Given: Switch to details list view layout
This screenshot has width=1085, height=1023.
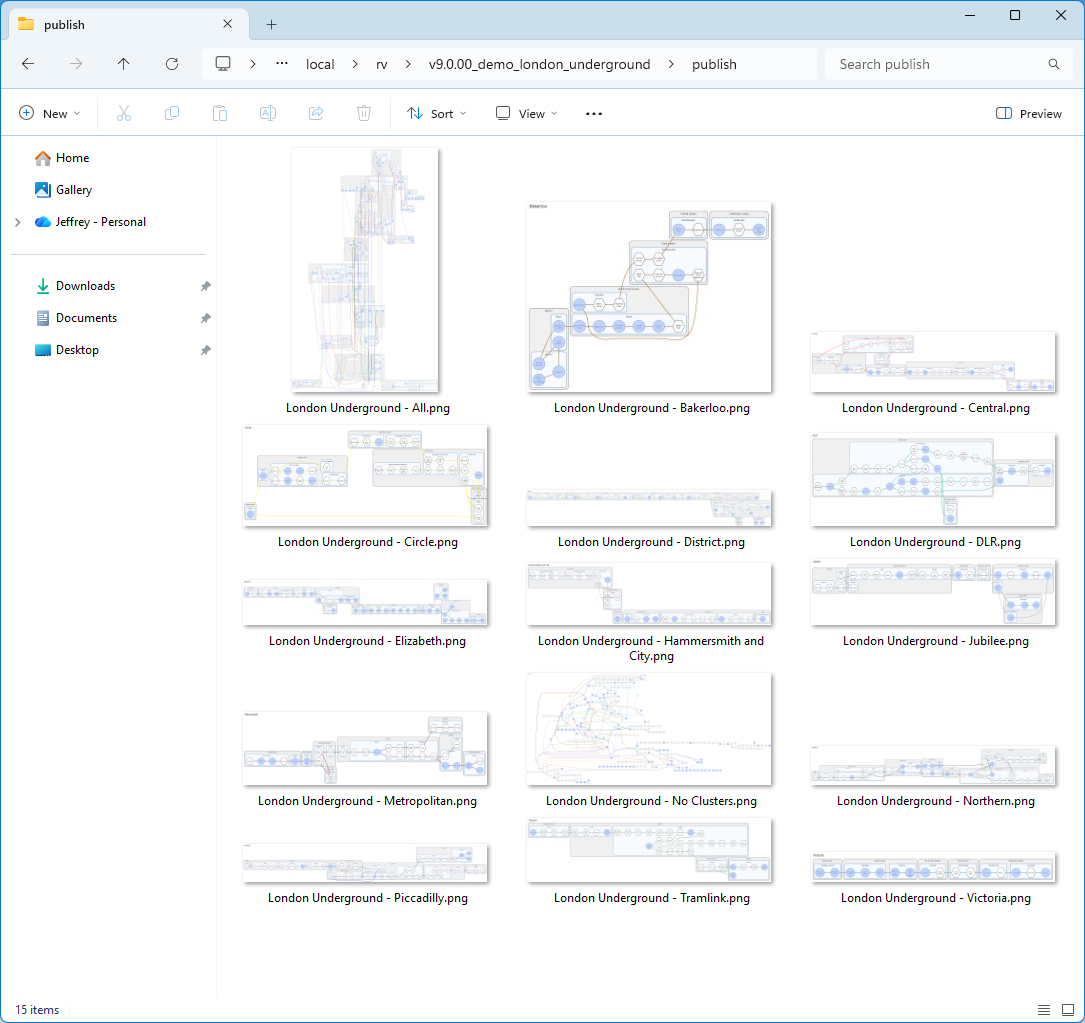Looking at the screenshot, I should [x=1044, y=1010].
